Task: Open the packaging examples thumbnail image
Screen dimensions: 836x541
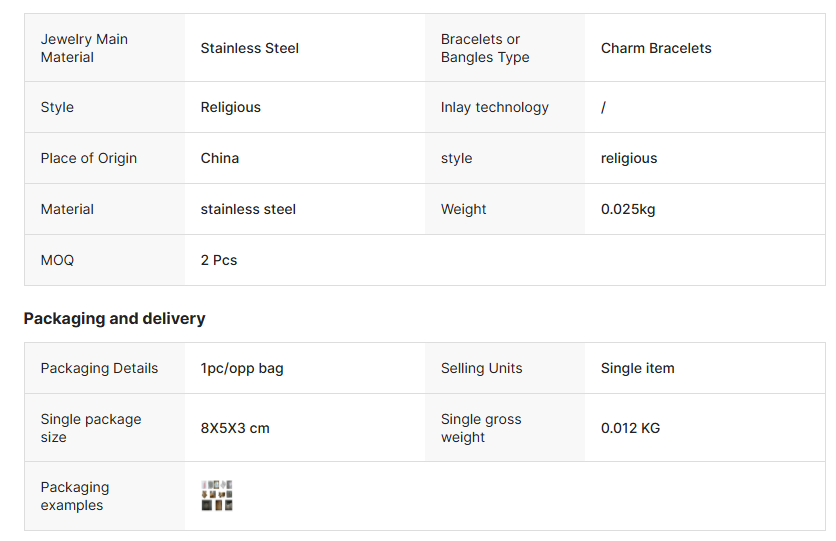Action: (x=216, y=495)
